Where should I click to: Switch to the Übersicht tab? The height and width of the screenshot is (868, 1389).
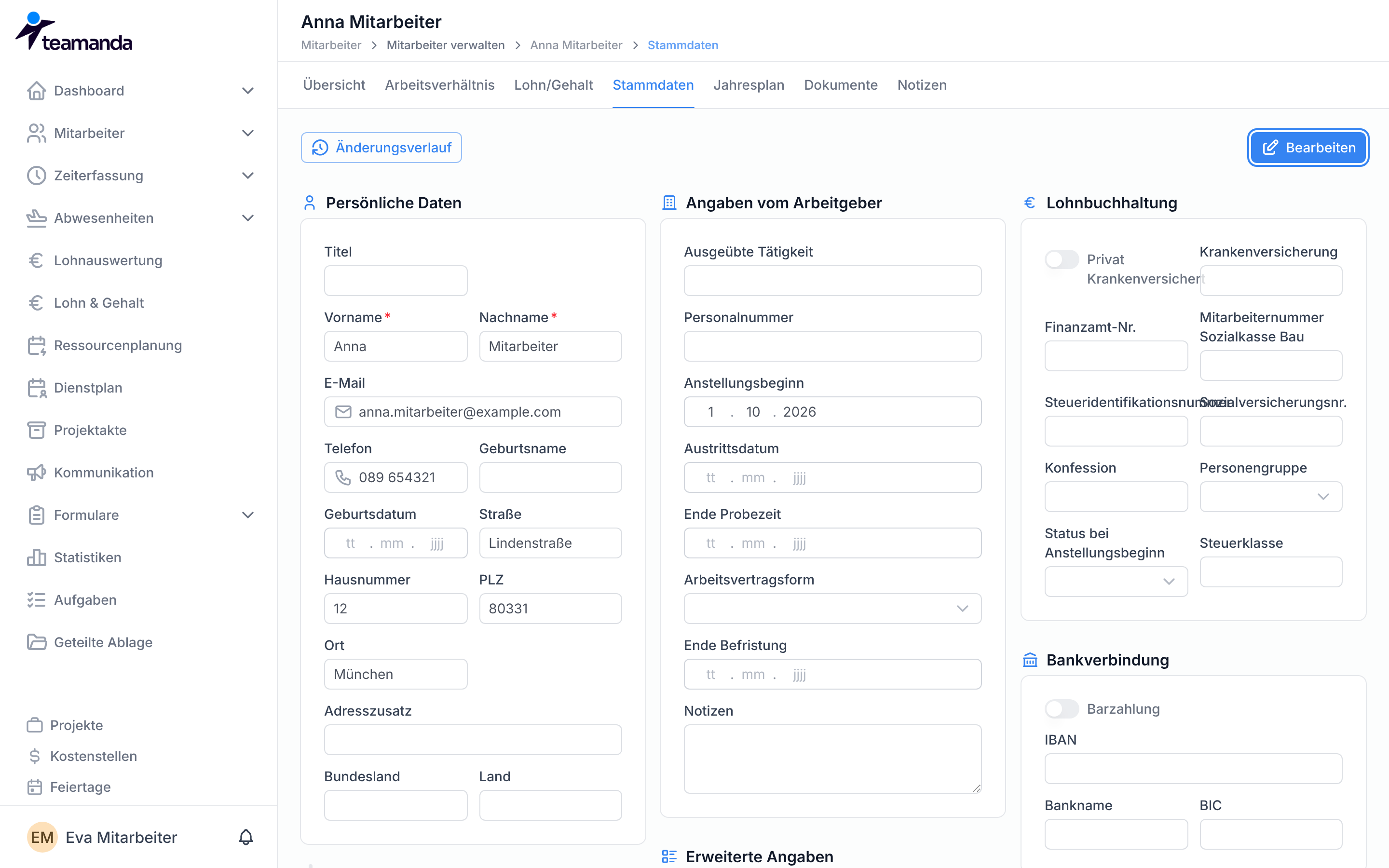click(334, 85)
